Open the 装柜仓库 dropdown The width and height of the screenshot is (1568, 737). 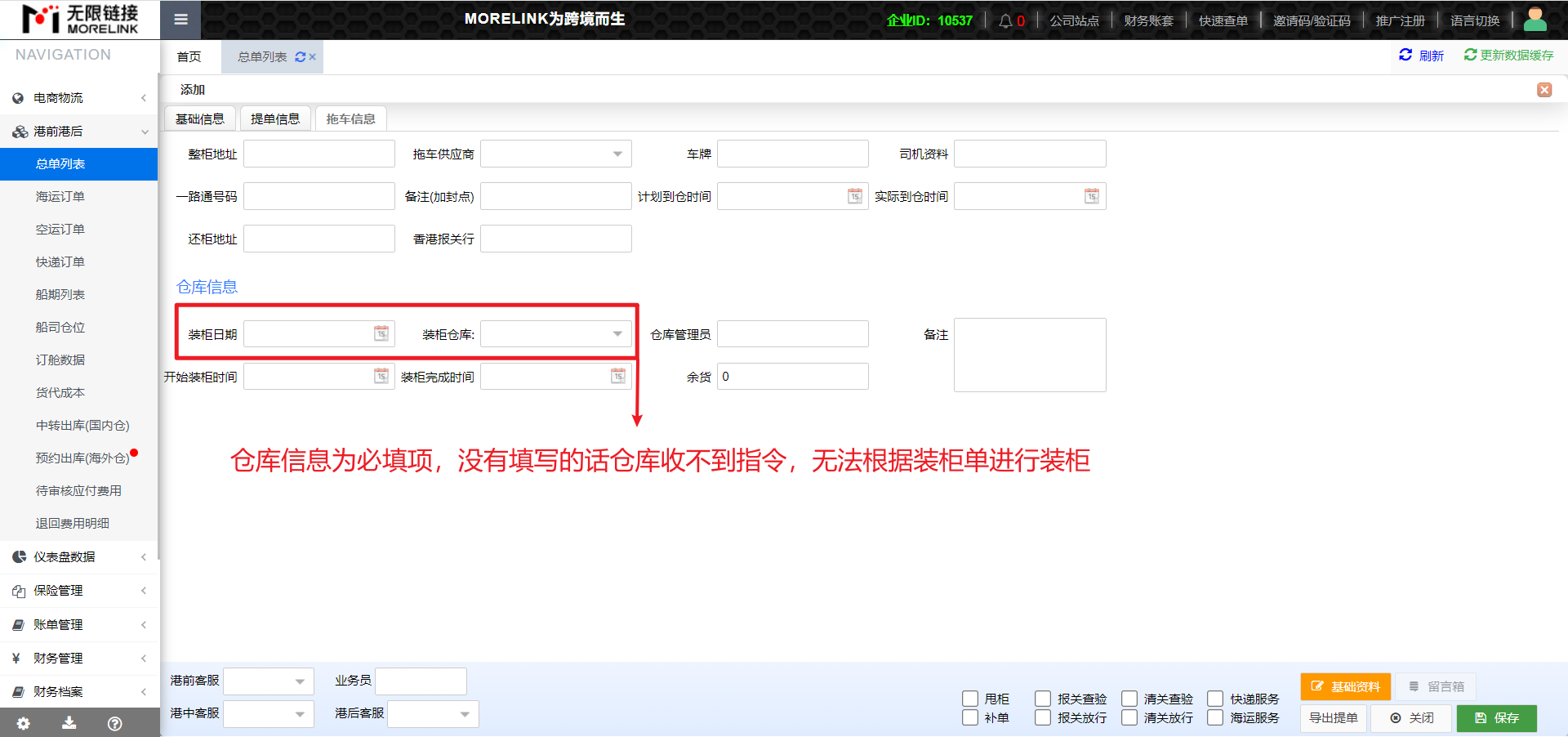coord(617,333)
